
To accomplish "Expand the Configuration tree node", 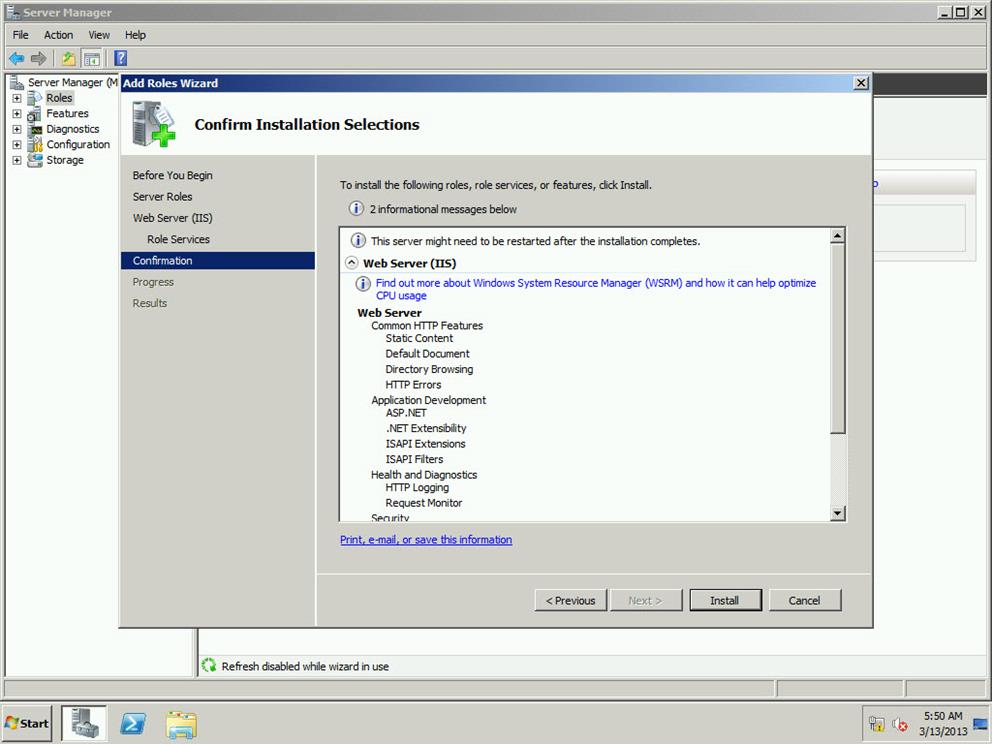I will tap(17, 145).
